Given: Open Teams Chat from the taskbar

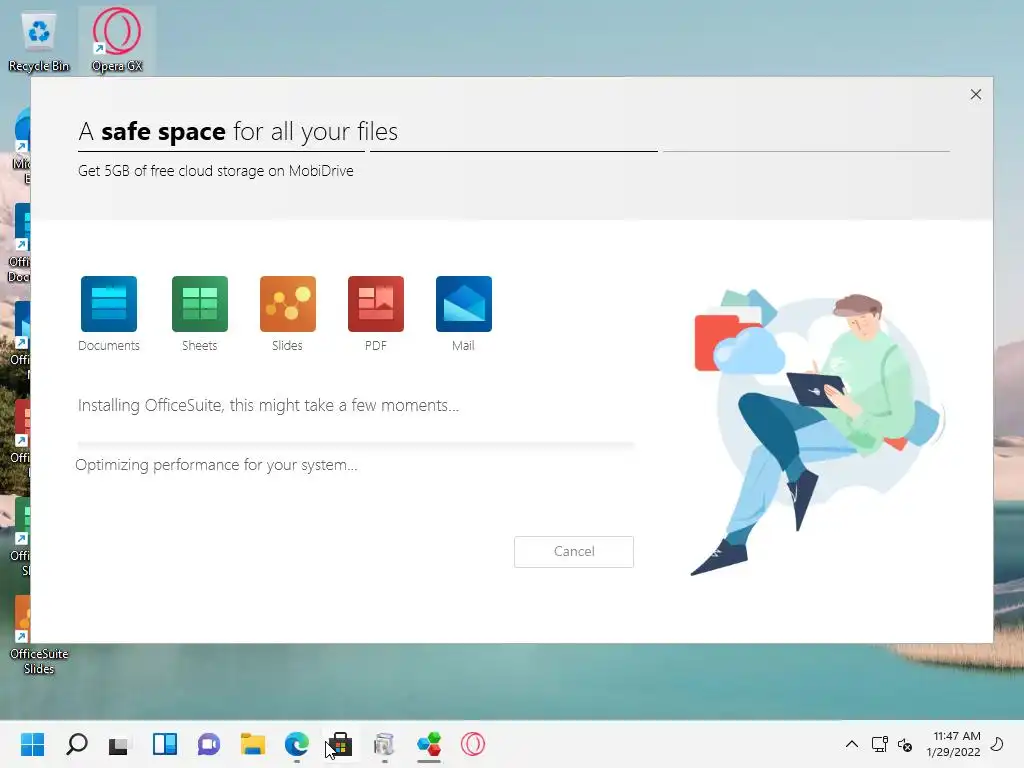Looking at the screenshot, I should pyautogui.click(x=209, y=744).
